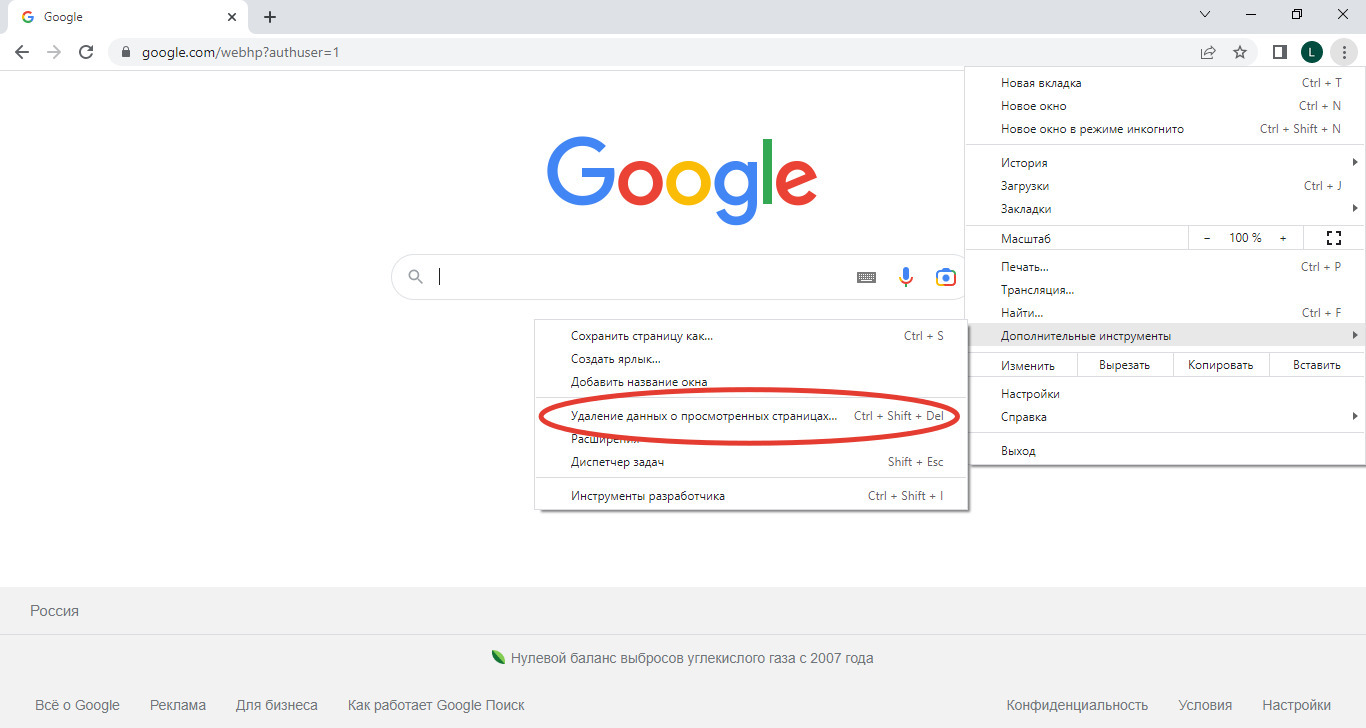
Task: Click the magnifier icon in search box
Action: tap(415, 277)
